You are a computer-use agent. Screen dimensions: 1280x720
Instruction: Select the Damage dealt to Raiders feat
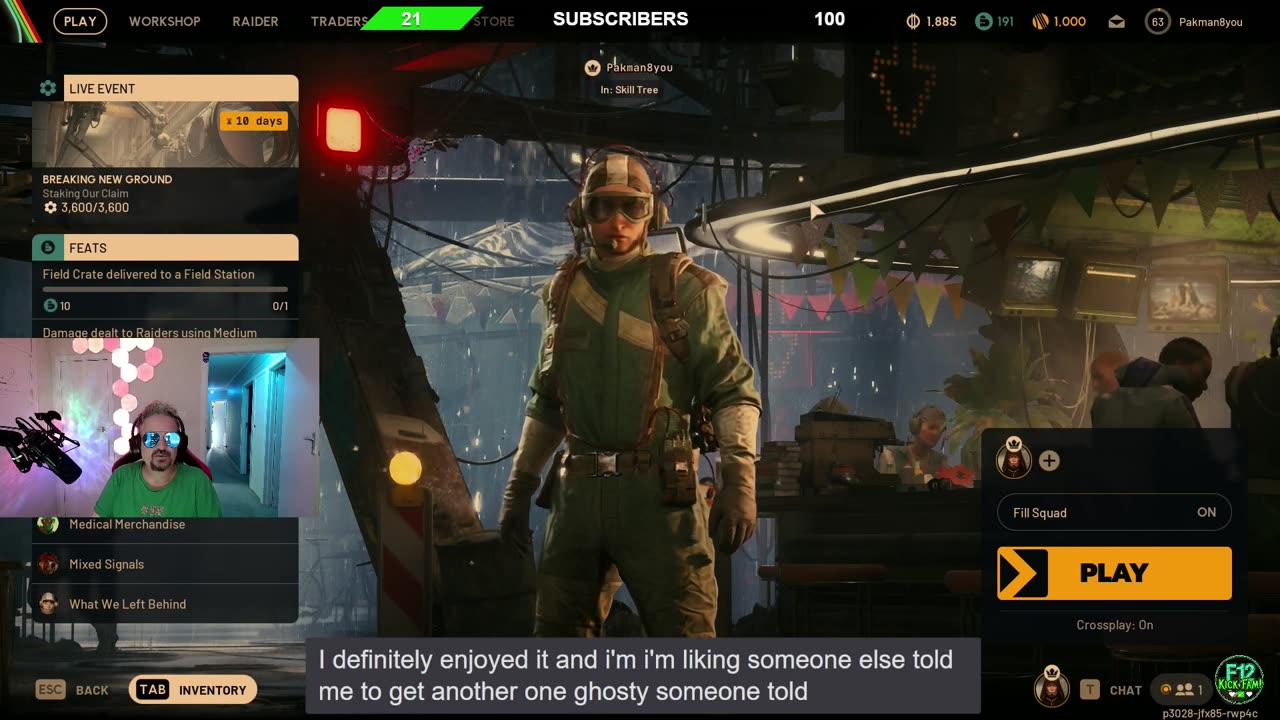pos(149,332)
